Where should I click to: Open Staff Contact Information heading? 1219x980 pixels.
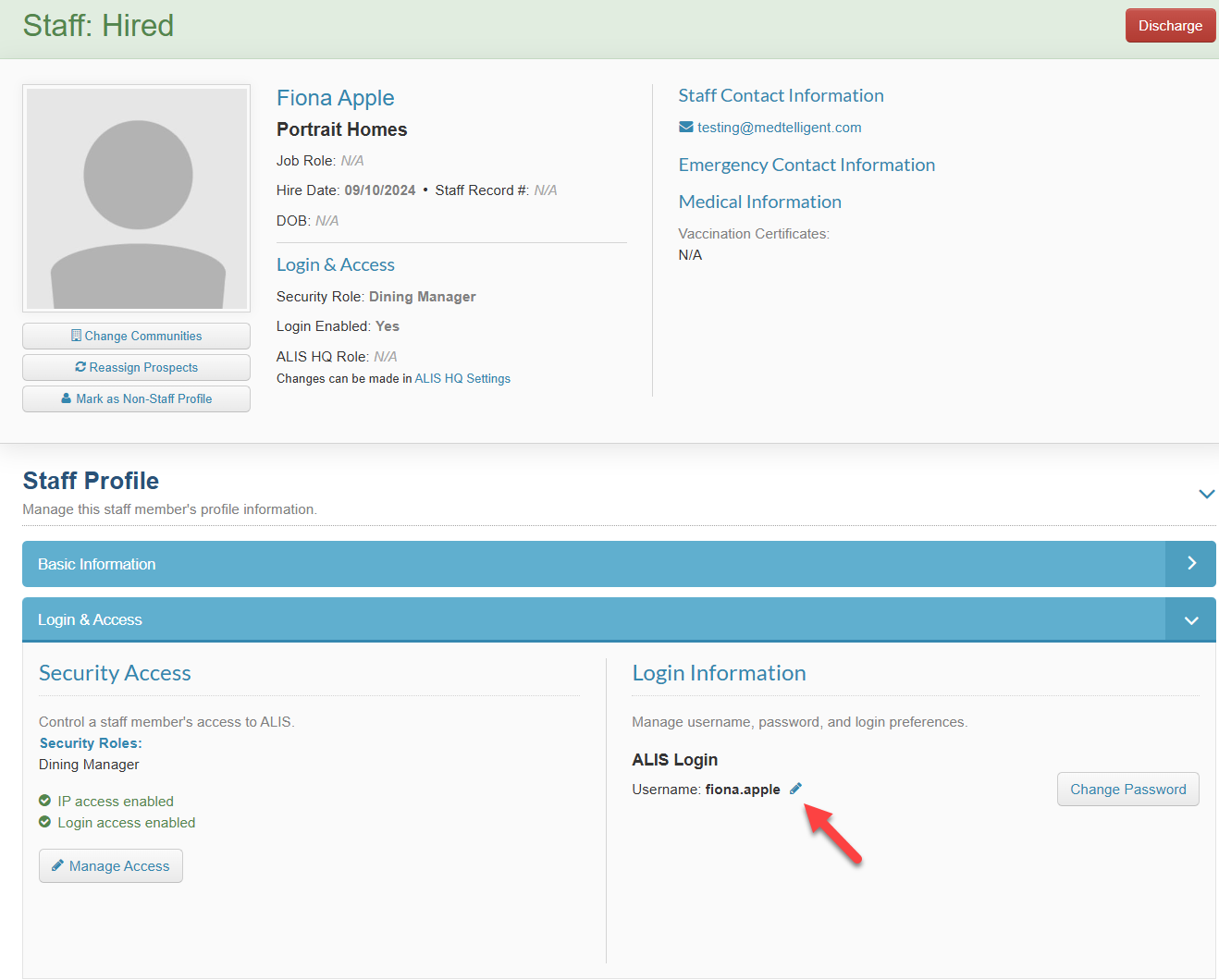(781, 95)
